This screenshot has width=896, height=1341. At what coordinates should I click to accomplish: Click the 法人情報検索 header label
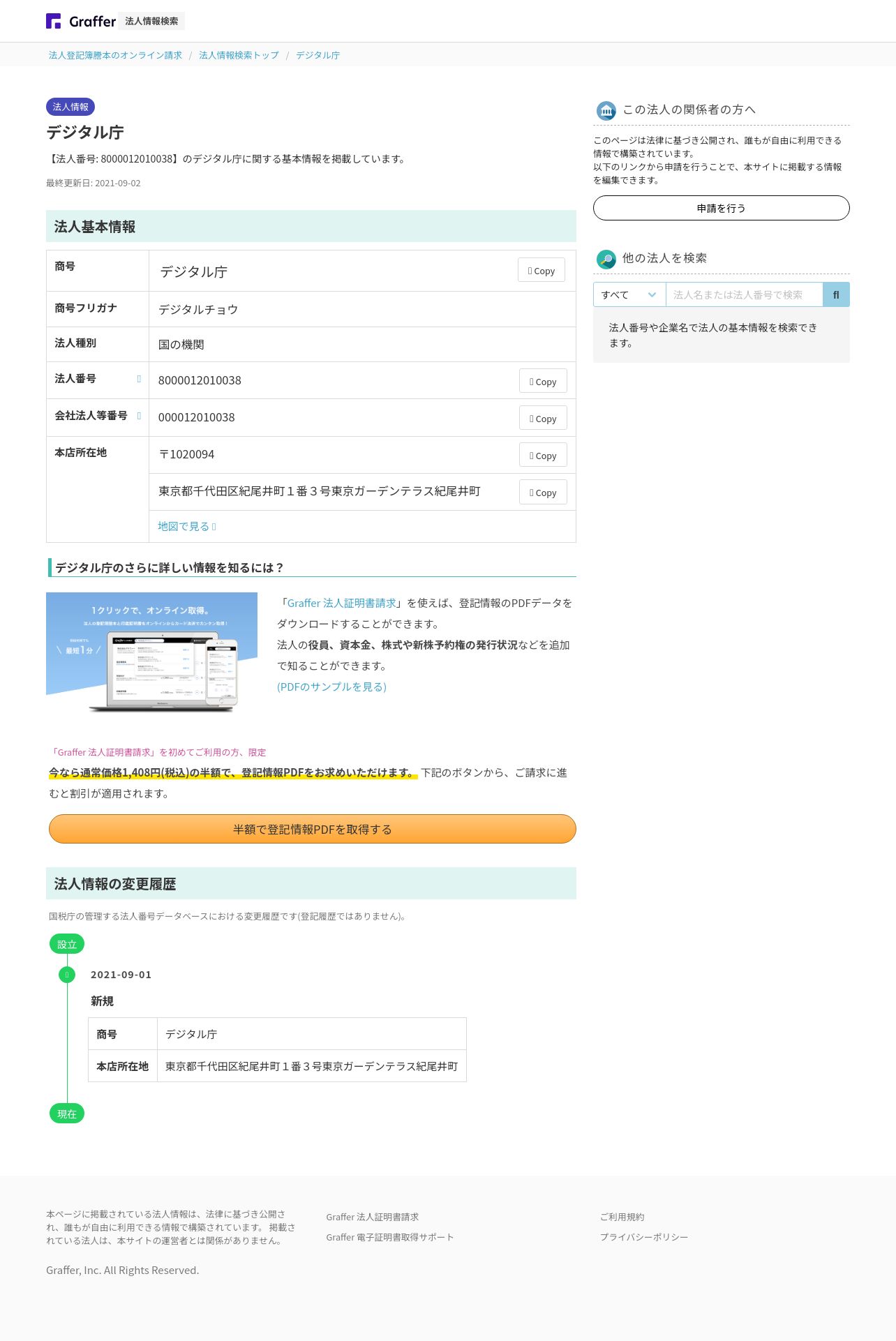[x=151, y=21]
